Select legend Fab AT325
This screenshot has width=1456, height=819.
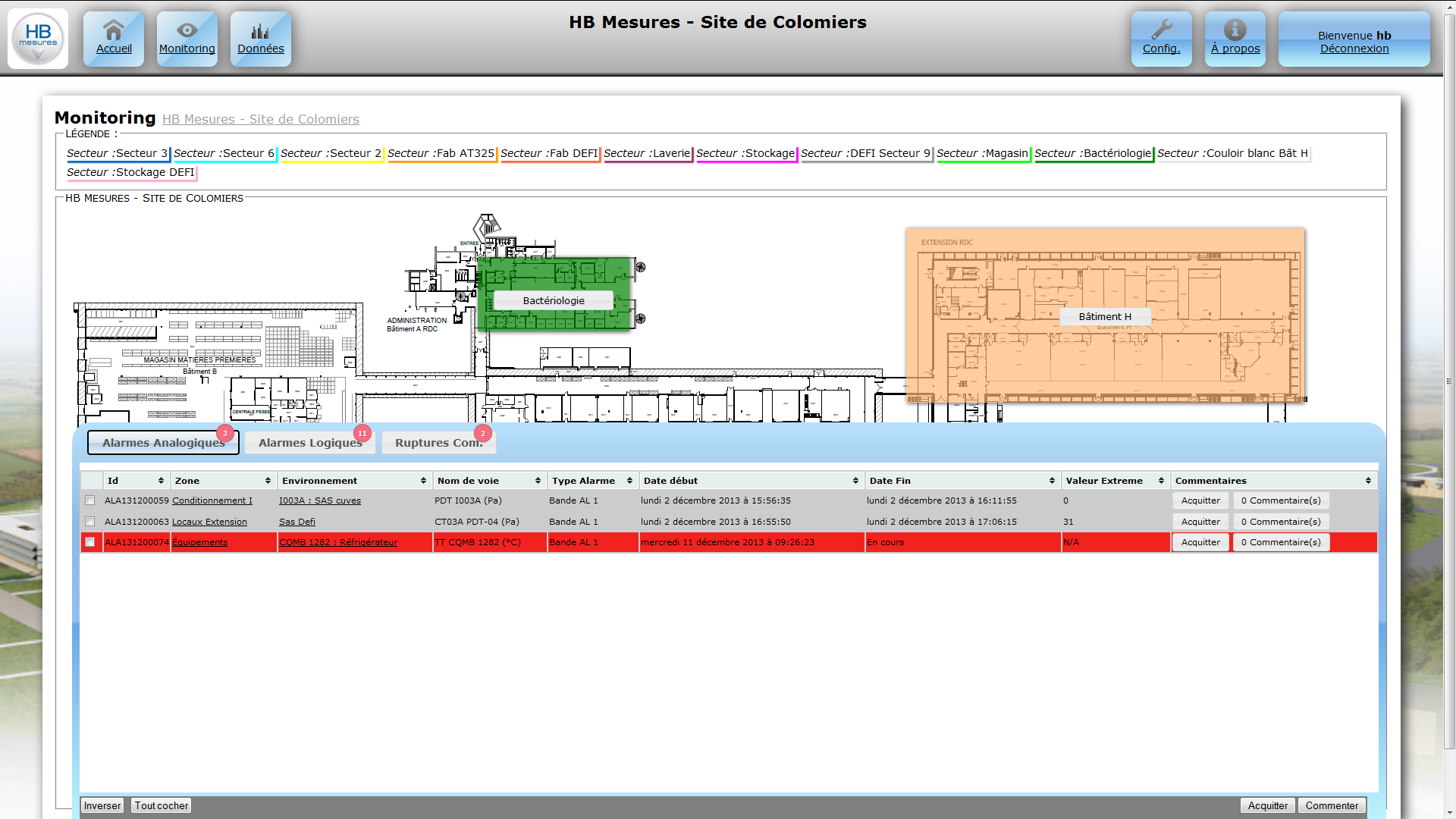coord(441,153)
